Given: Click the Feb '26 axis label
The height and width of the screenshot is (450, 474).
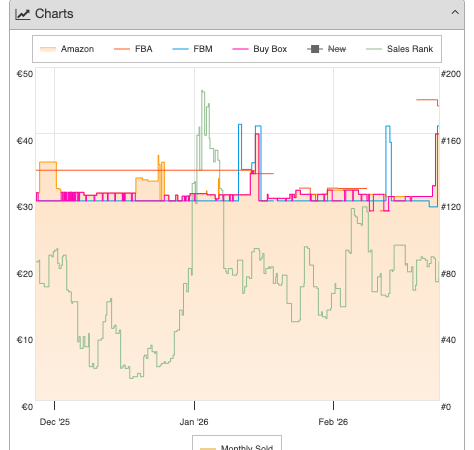Looking at the screenshot, I should coord(333,422).
